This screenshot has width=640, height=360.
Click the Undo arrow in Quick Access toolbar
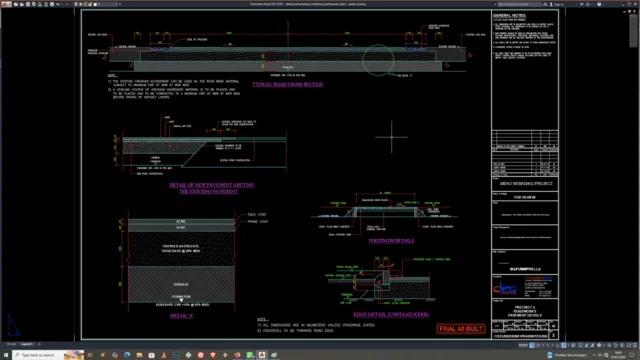point(58,4)
